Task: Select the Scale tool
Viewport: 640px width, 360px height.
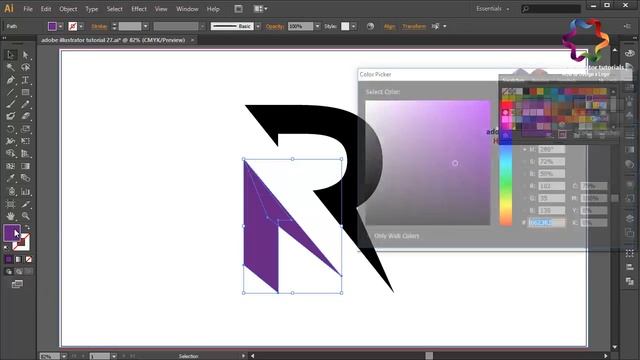Action: pyautogui.click(x=25, y=129)
